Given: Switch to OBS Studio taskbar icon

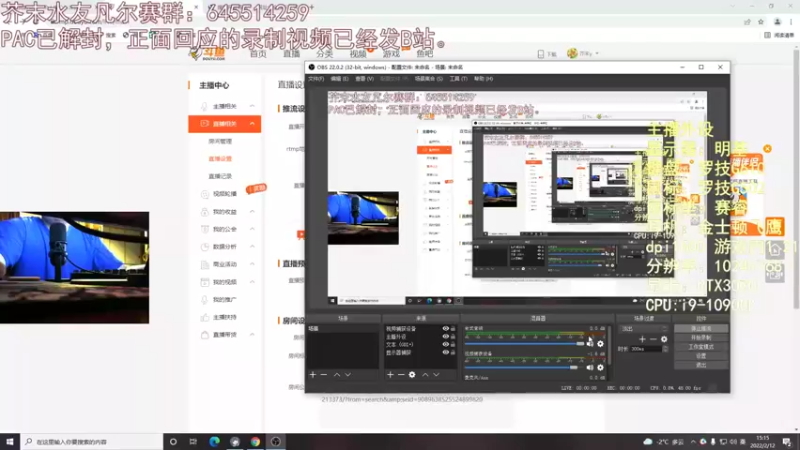Looking at the screenshot, I should tap(276, 442).
